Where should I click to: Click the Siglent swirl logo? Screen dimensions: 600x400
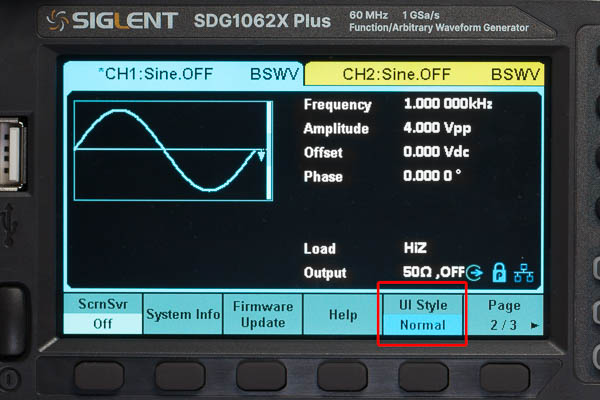57,20
